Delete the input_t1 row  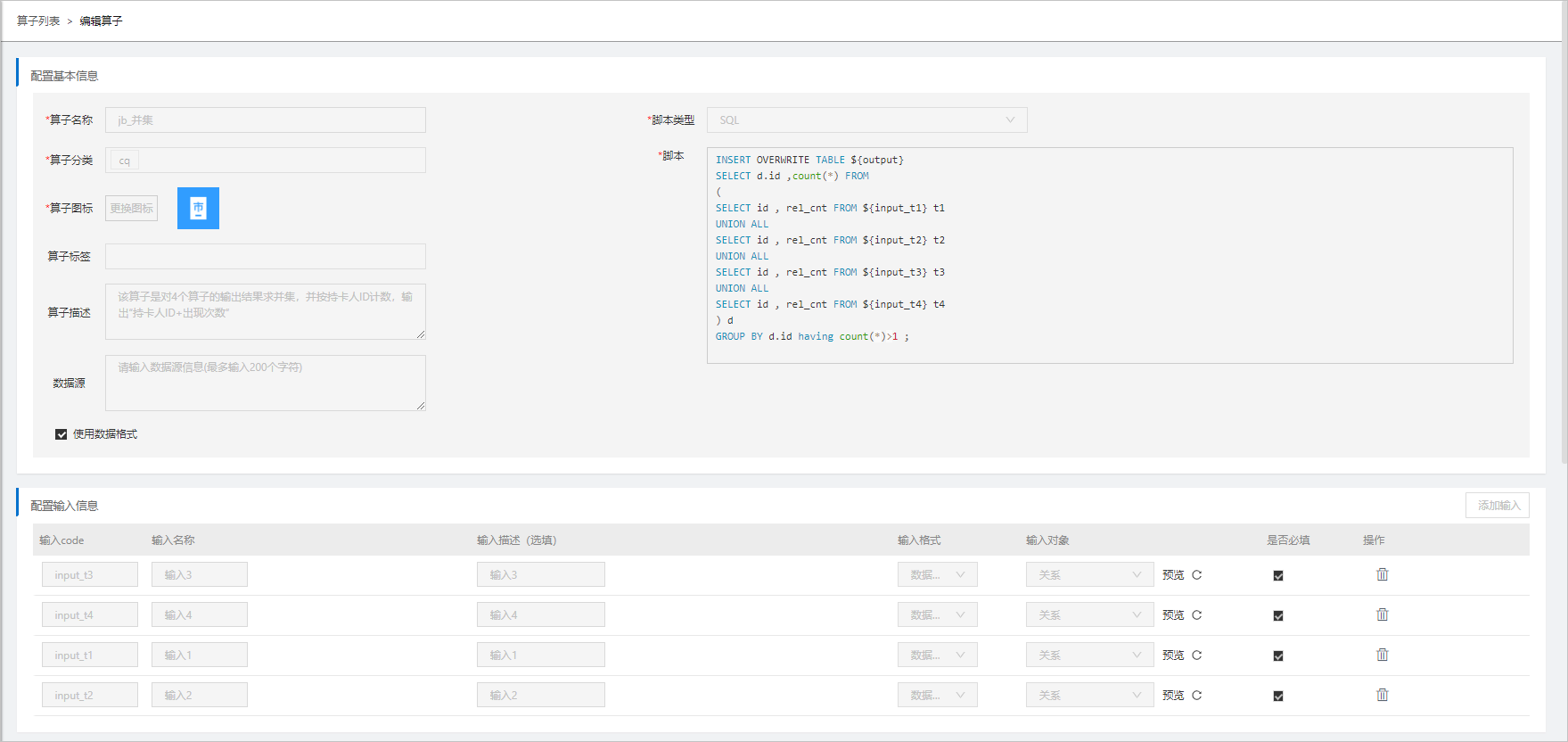click(1383, 655)
